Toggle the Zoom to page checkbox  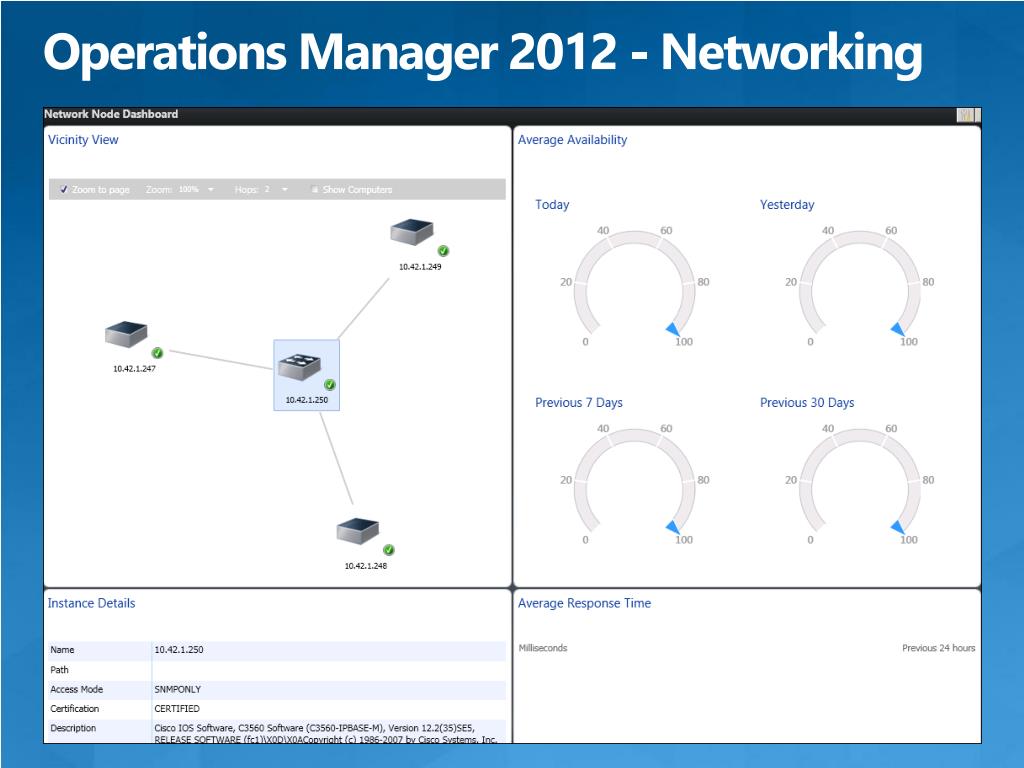pyautogui.click(x=63, y=189)
